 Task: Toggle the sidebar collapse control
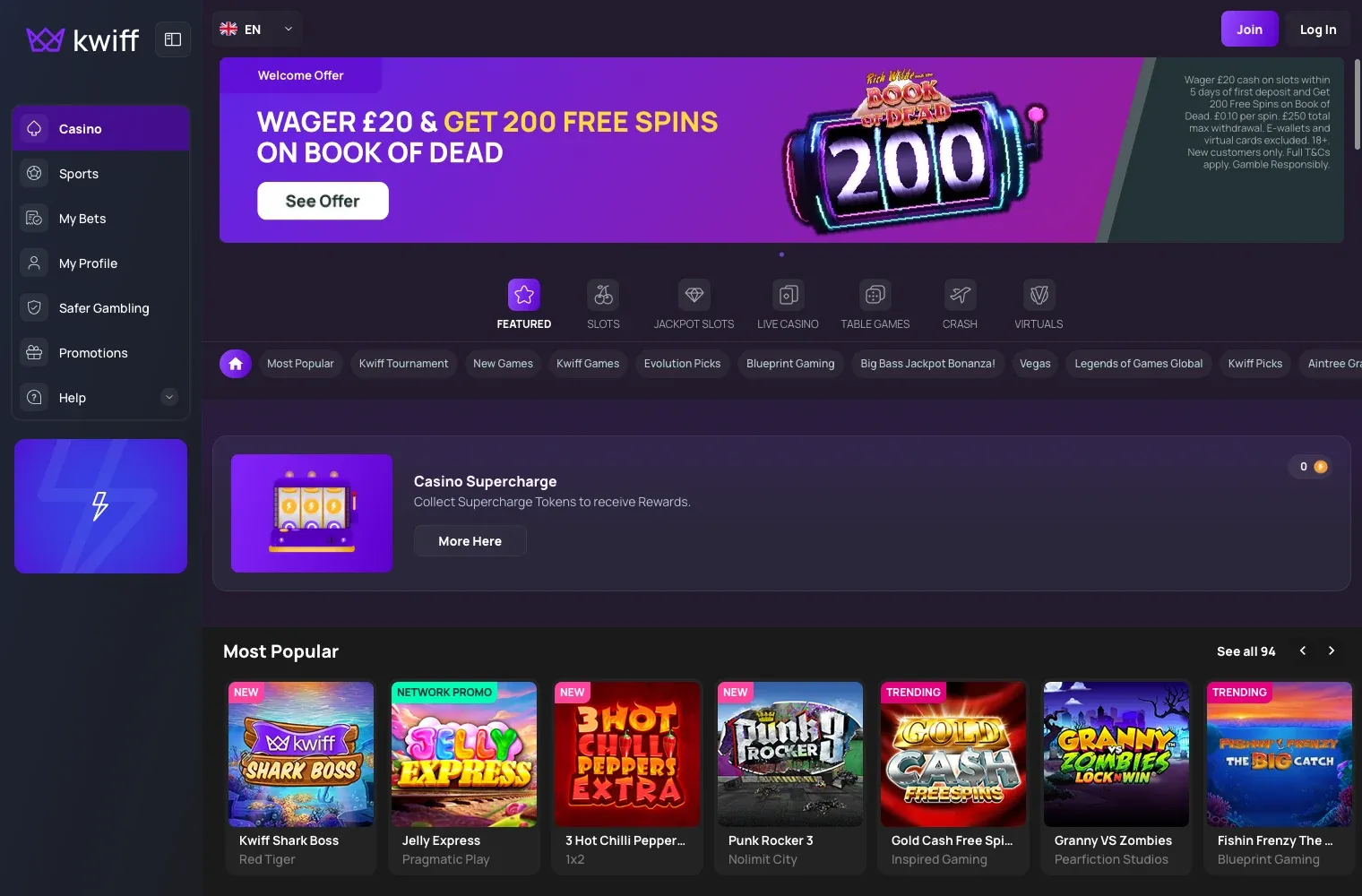click(x=173, y=39)
